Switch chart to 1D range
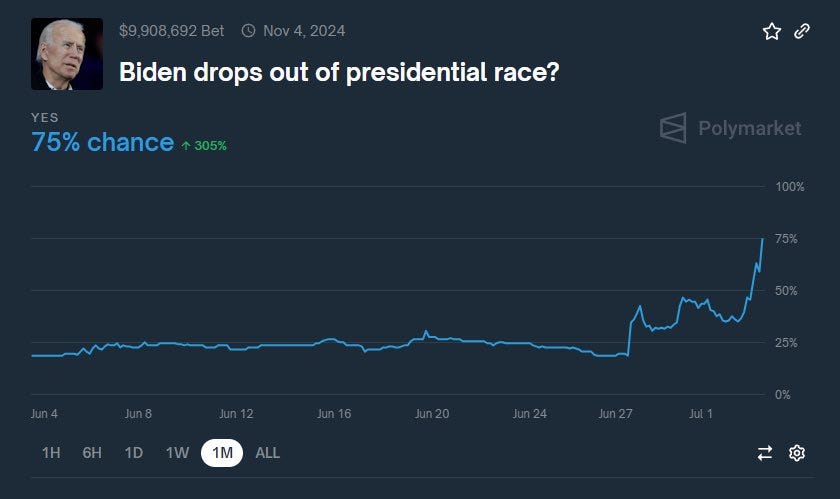Image resolution: width=840 pixels, height=499 pixels. coord(134,453)
